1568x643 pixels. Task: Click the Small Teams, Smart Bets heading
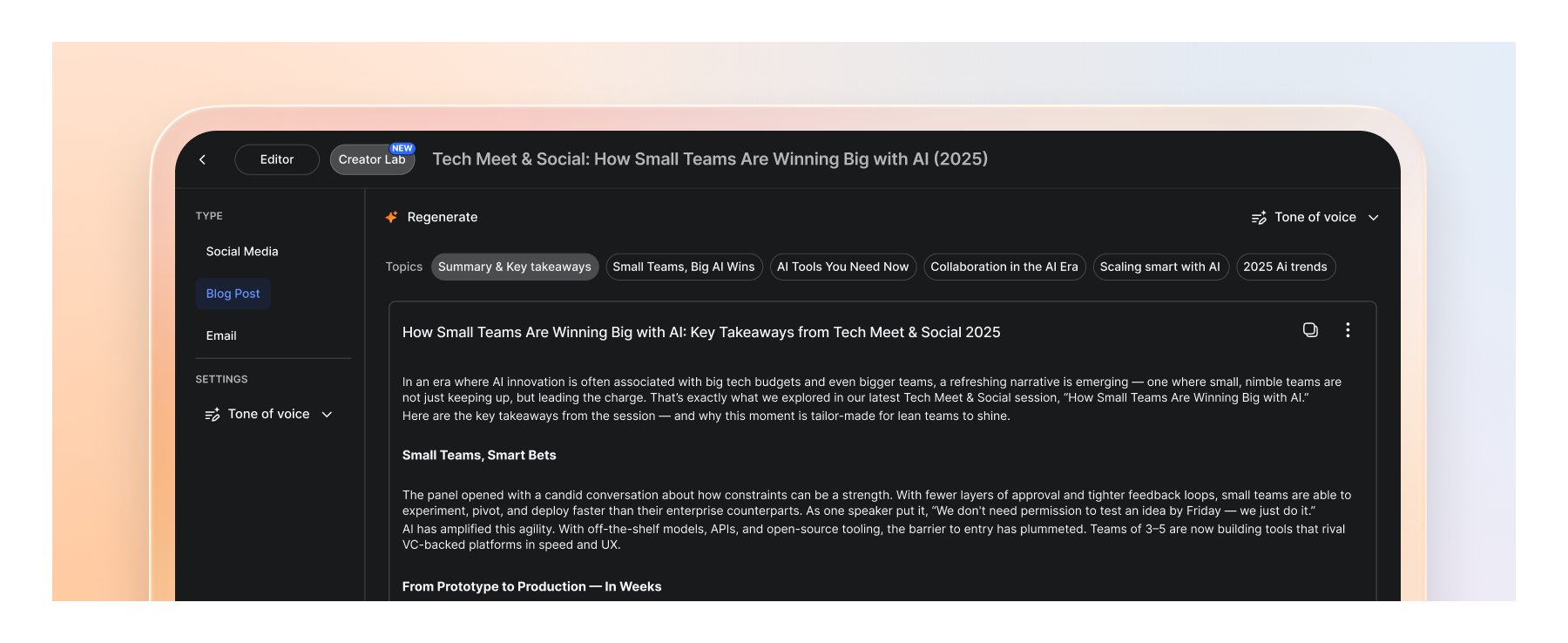point(479,456)
